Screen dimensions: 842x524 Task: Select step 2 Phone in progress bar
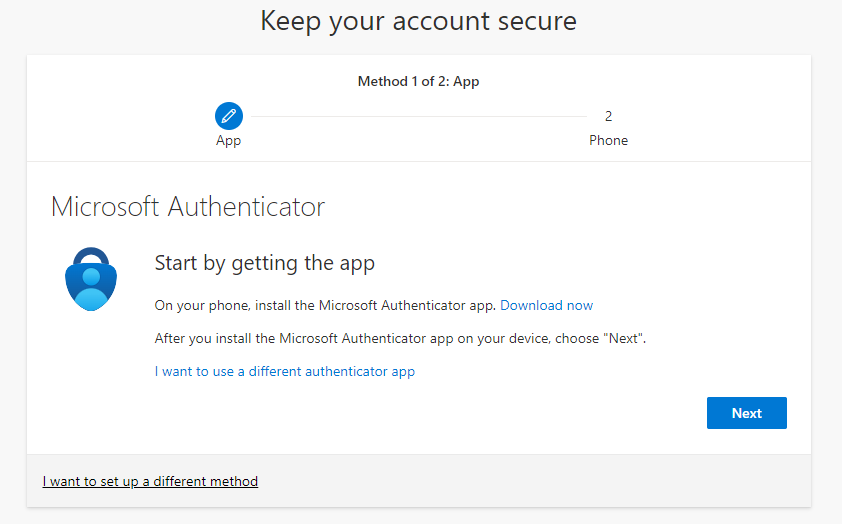coord(608,128)
